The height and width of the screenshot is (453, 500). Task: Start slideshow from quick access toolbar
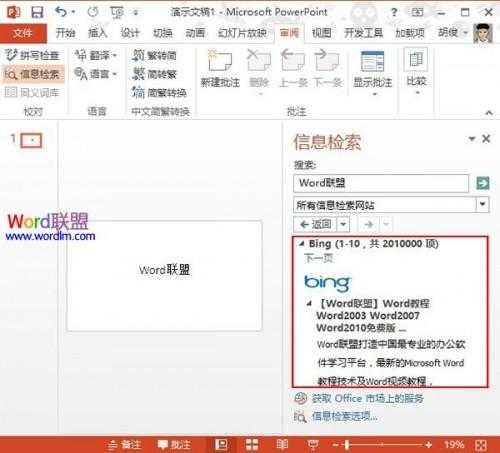[x=117, y=13]
